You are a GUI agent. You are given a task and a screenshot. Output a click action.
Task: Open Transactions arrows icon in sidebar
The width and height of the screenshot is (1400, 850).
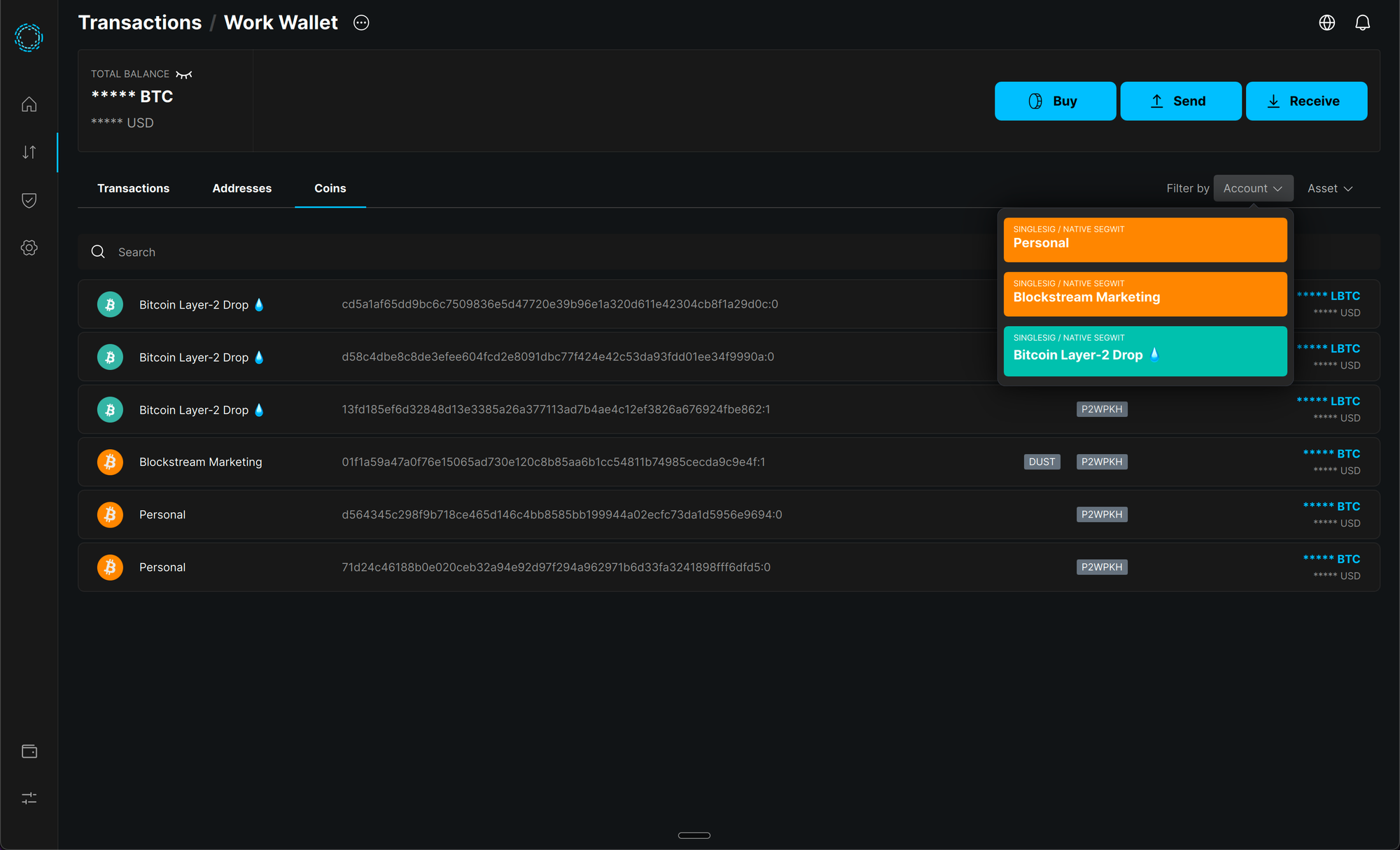click(29, 152)
